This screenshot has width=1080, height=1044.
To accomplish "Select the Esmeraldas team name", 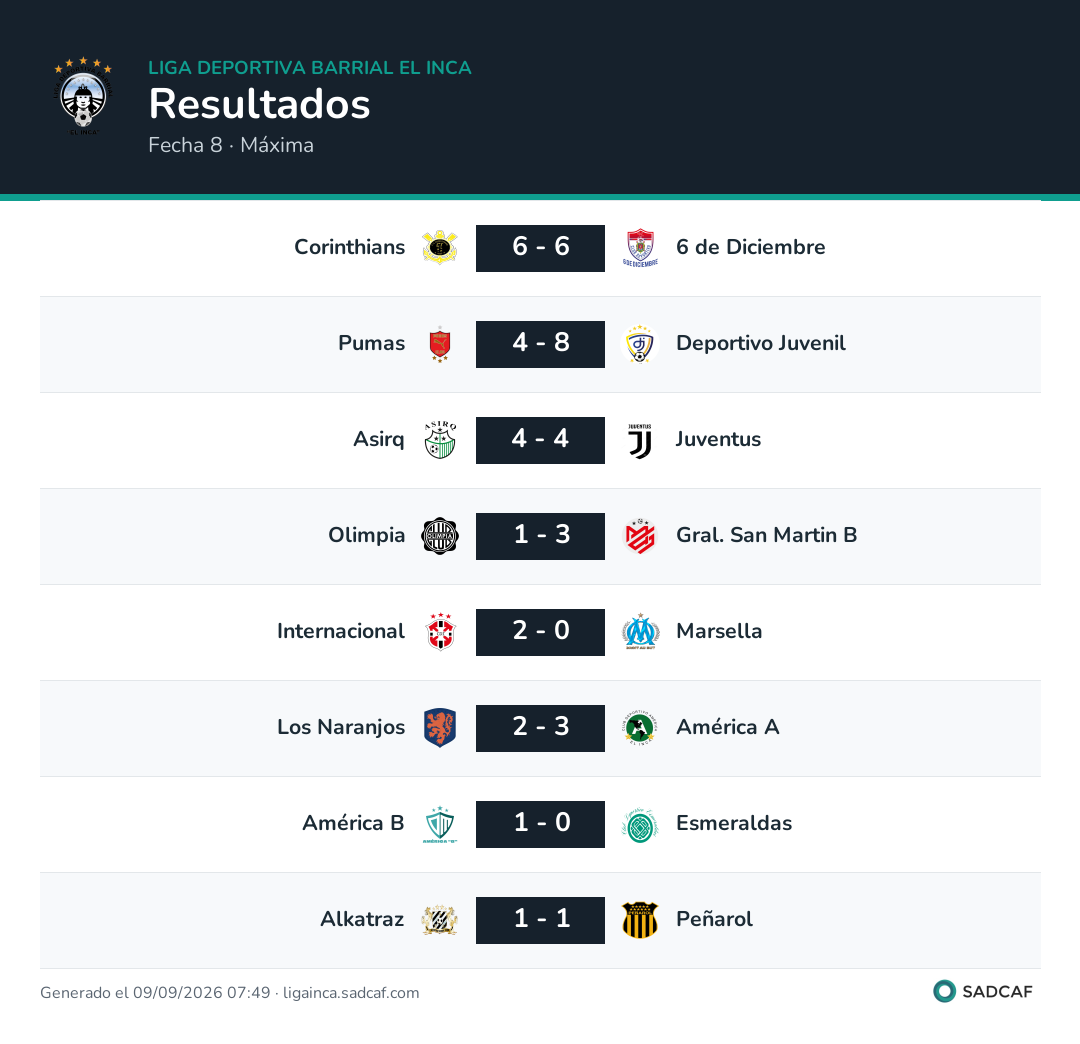I will 734,823.
